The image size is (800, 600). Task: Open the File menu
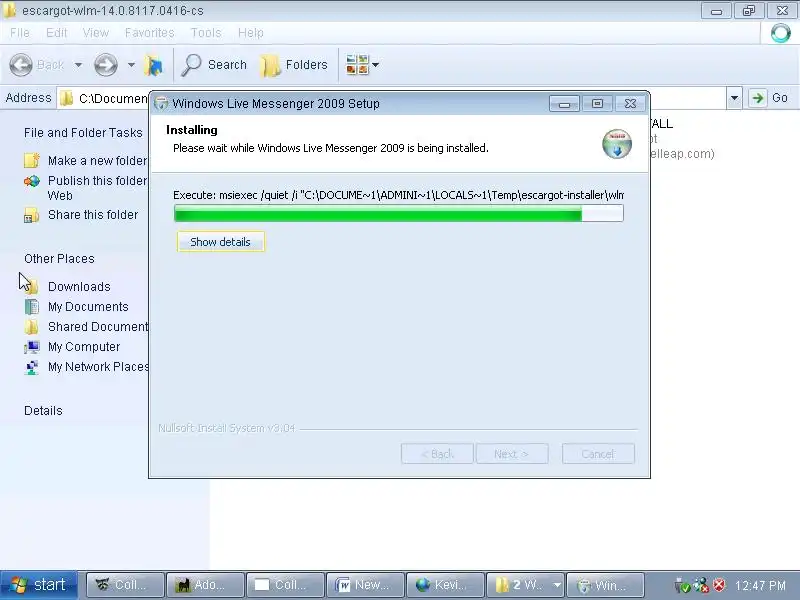[x=19, y=33]
